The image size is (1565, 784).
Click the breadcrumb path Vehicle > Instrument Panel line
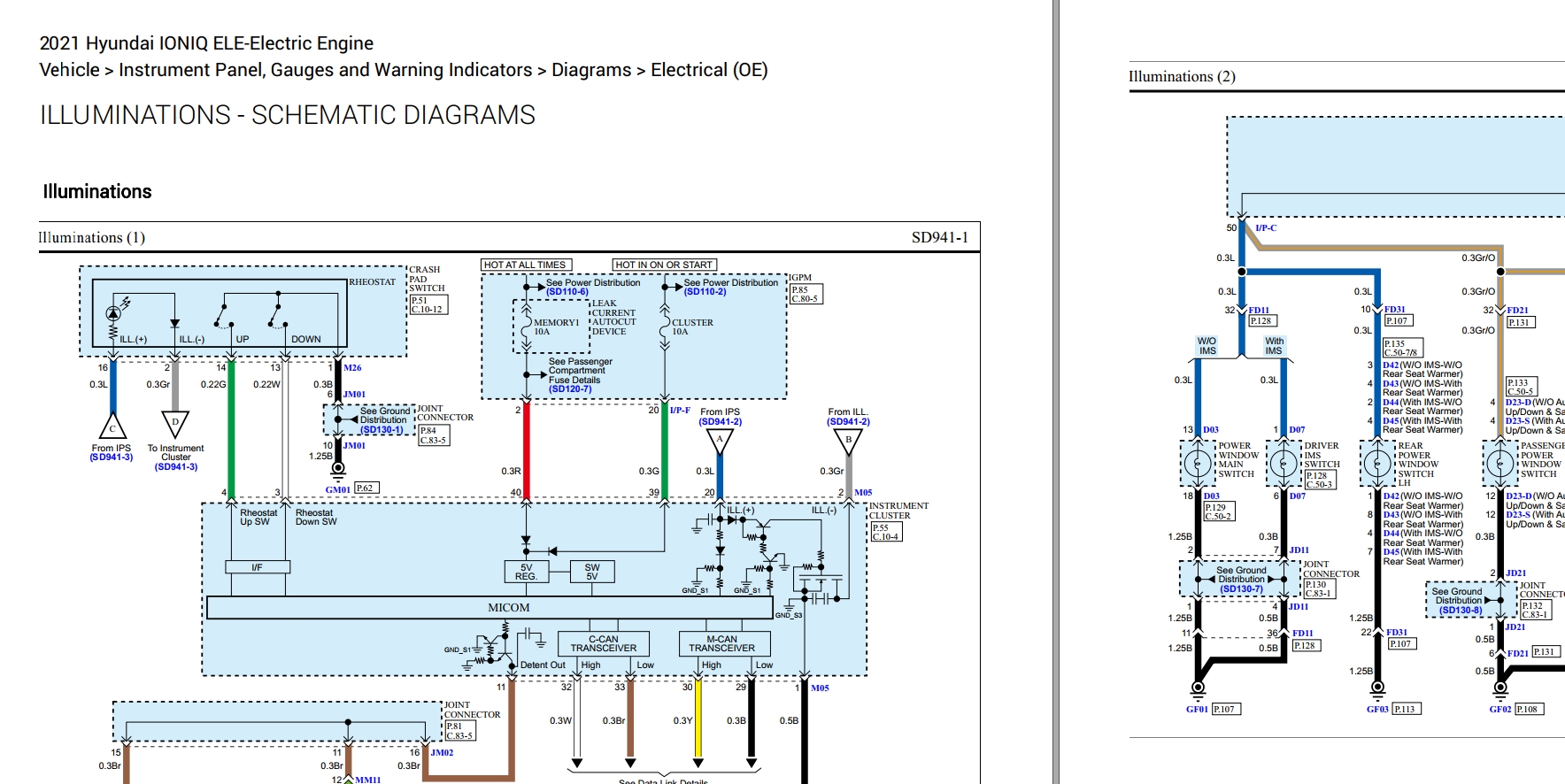click(x=404, y=70)
